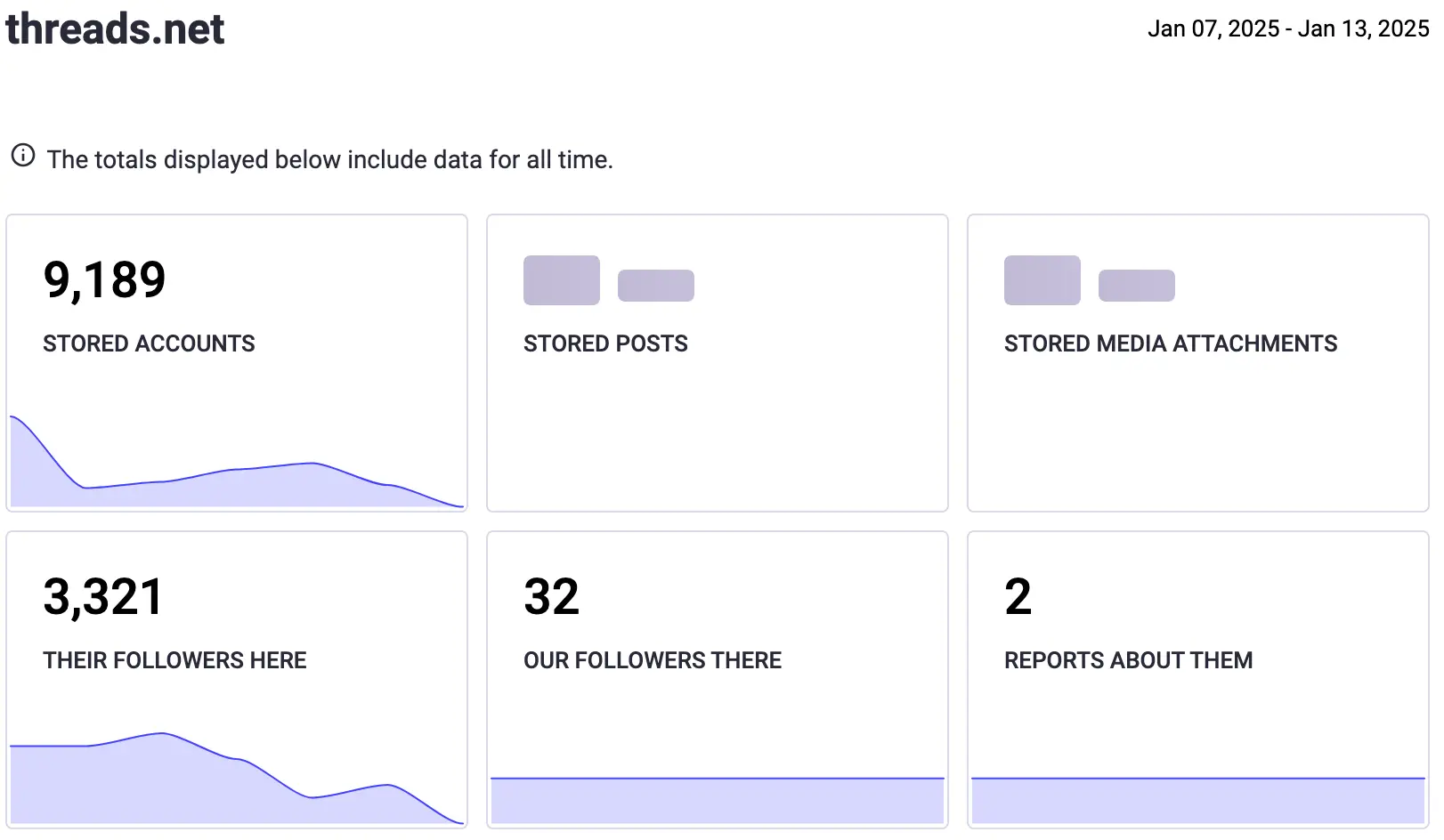1444x840 pixels.
Task: Click the 9,189 Stored Accounts total
Action: [105, 279]
